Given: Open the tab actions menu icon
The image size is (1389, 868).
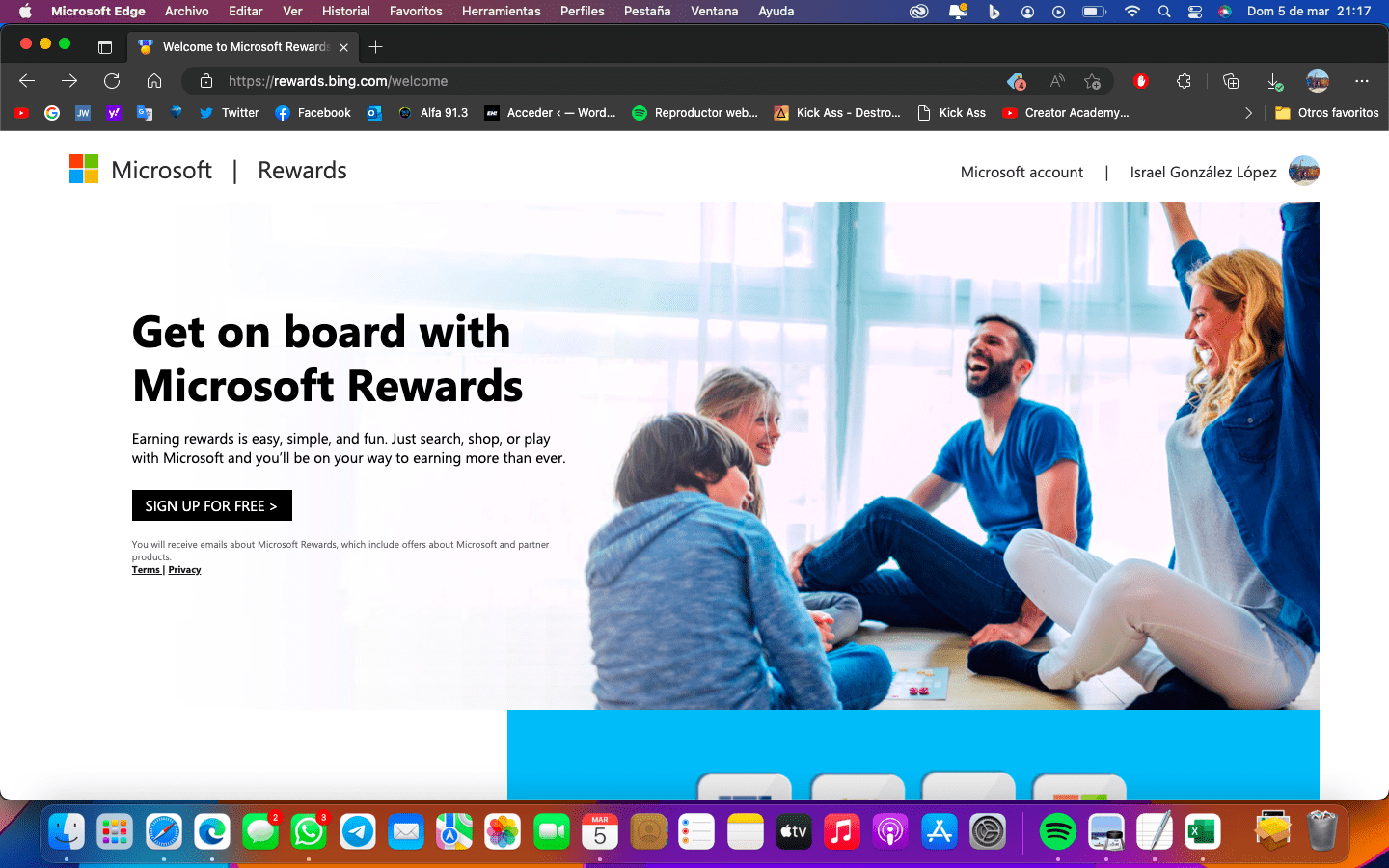Looking at the screenshot, I should tap(105, 46).
